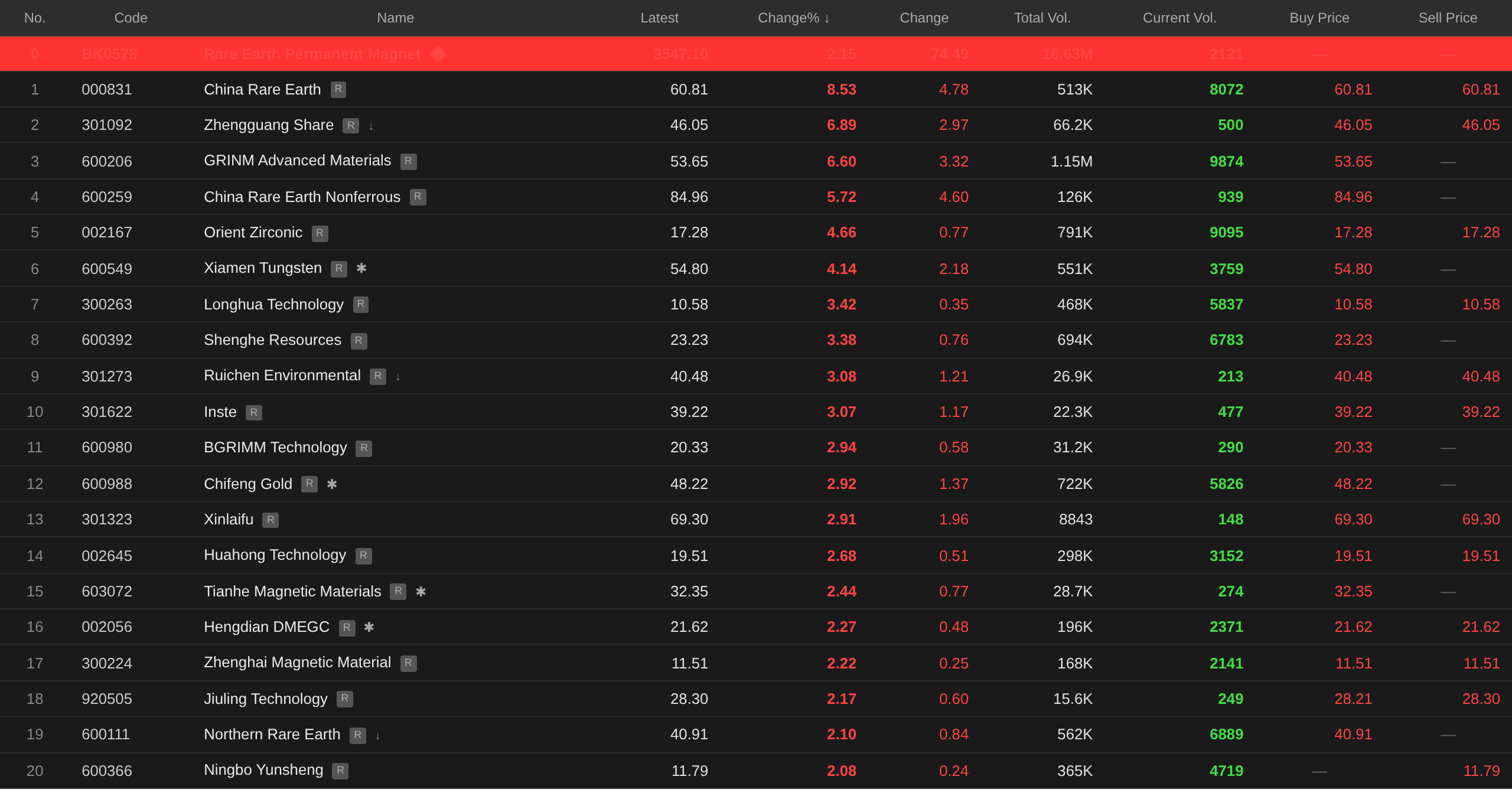Open the China Rare Earth stock name
The height and width of the screenshot is (796, 1512).
(262, 90)
